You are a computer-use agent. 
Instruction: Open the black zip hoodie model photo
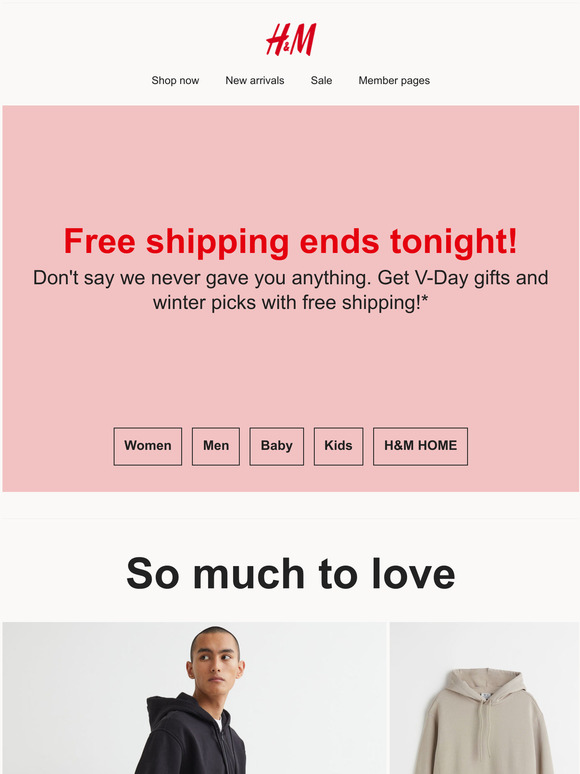pyautogui.click(x=194, y=698)
